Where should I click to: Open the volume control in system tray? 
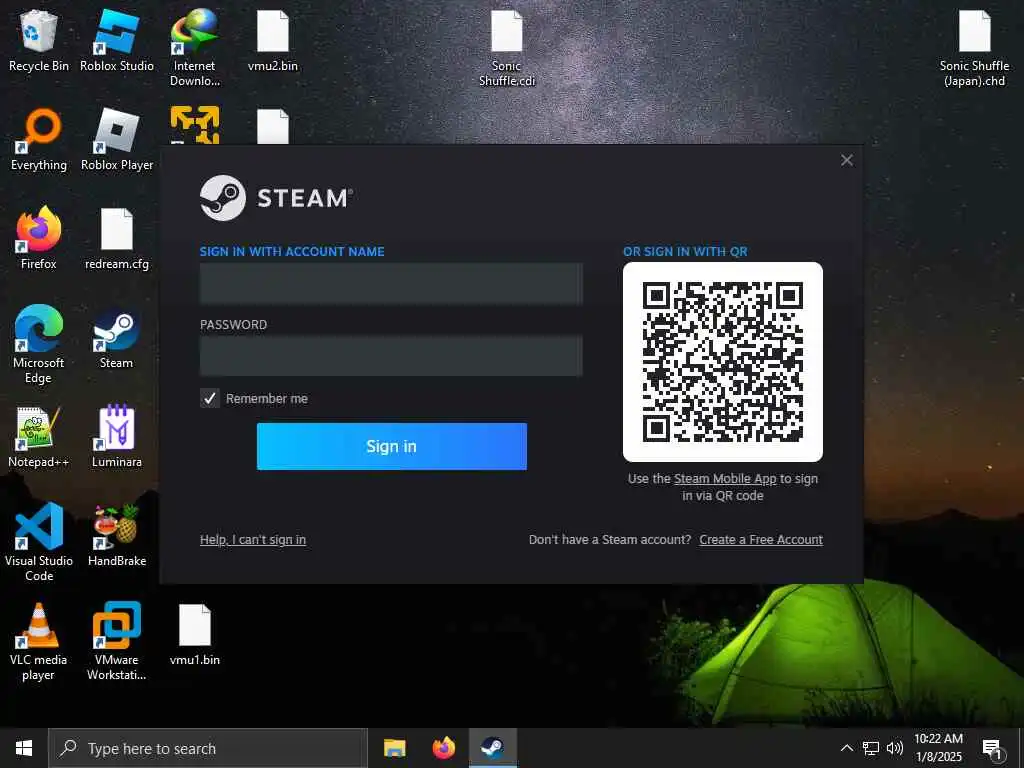point(895,748)
